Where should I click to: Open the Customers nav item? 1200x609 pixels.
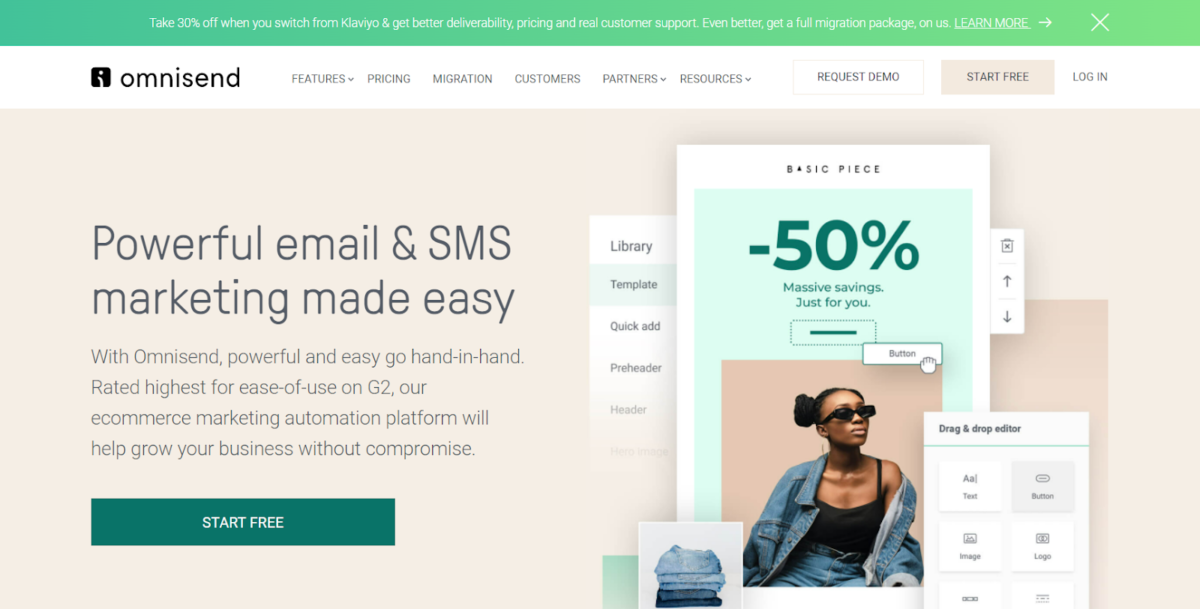547,79
